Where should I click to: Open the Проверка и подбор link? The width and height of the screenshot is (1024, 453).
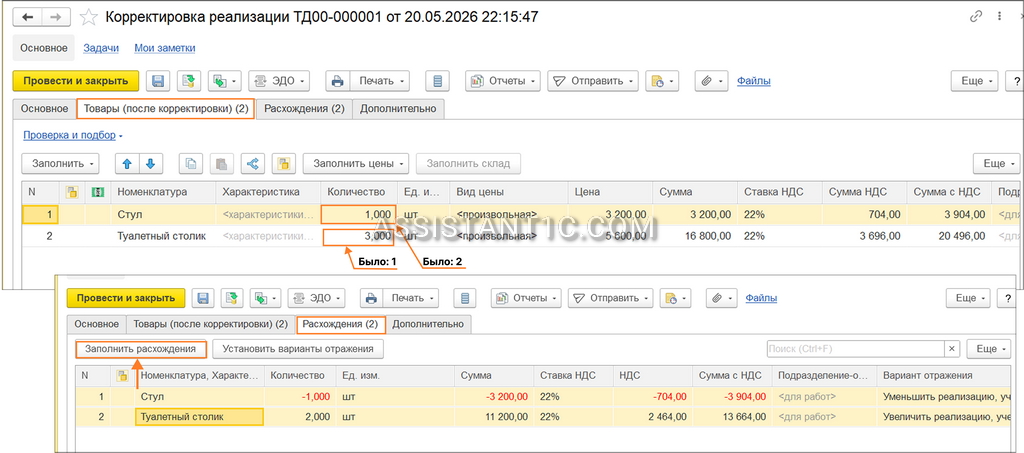click(69, 135)
